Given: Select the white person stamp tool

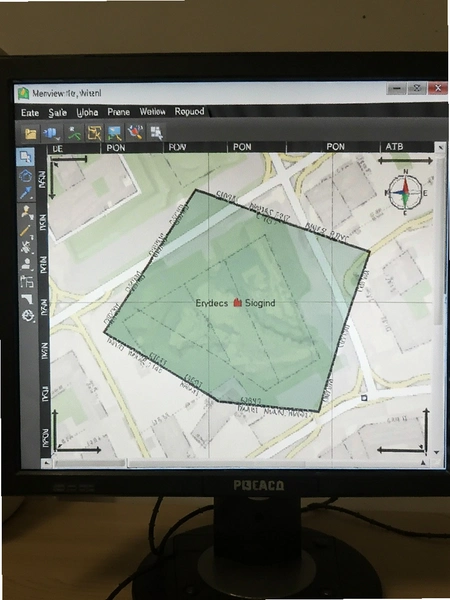Looking at the screenshot, I should point(26,264).
